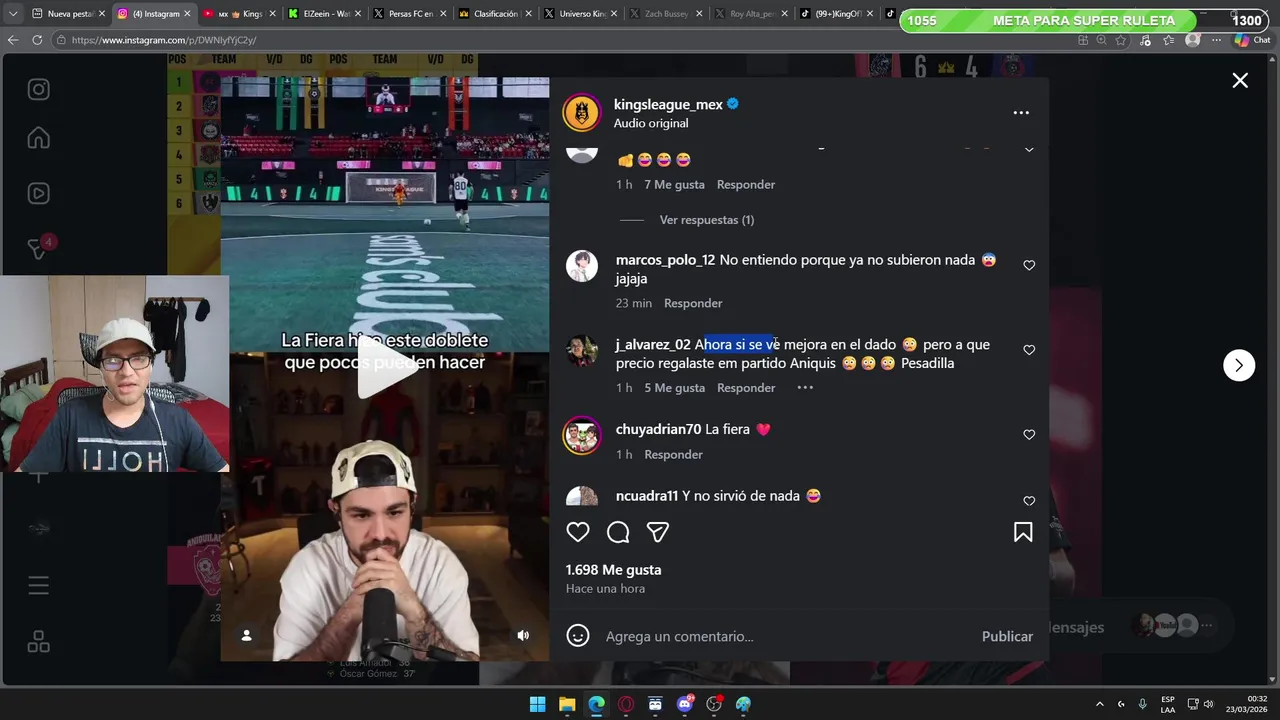
Task: Open emoji picker in comment box
Action: pyautogui.click(x=578, y=636)
